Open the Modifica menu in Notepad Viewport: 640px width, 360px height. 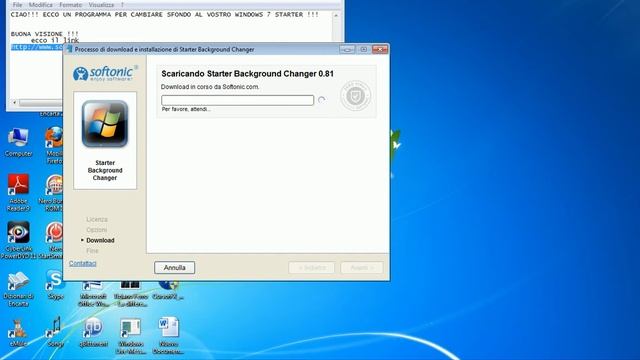[x=40, y=5]
